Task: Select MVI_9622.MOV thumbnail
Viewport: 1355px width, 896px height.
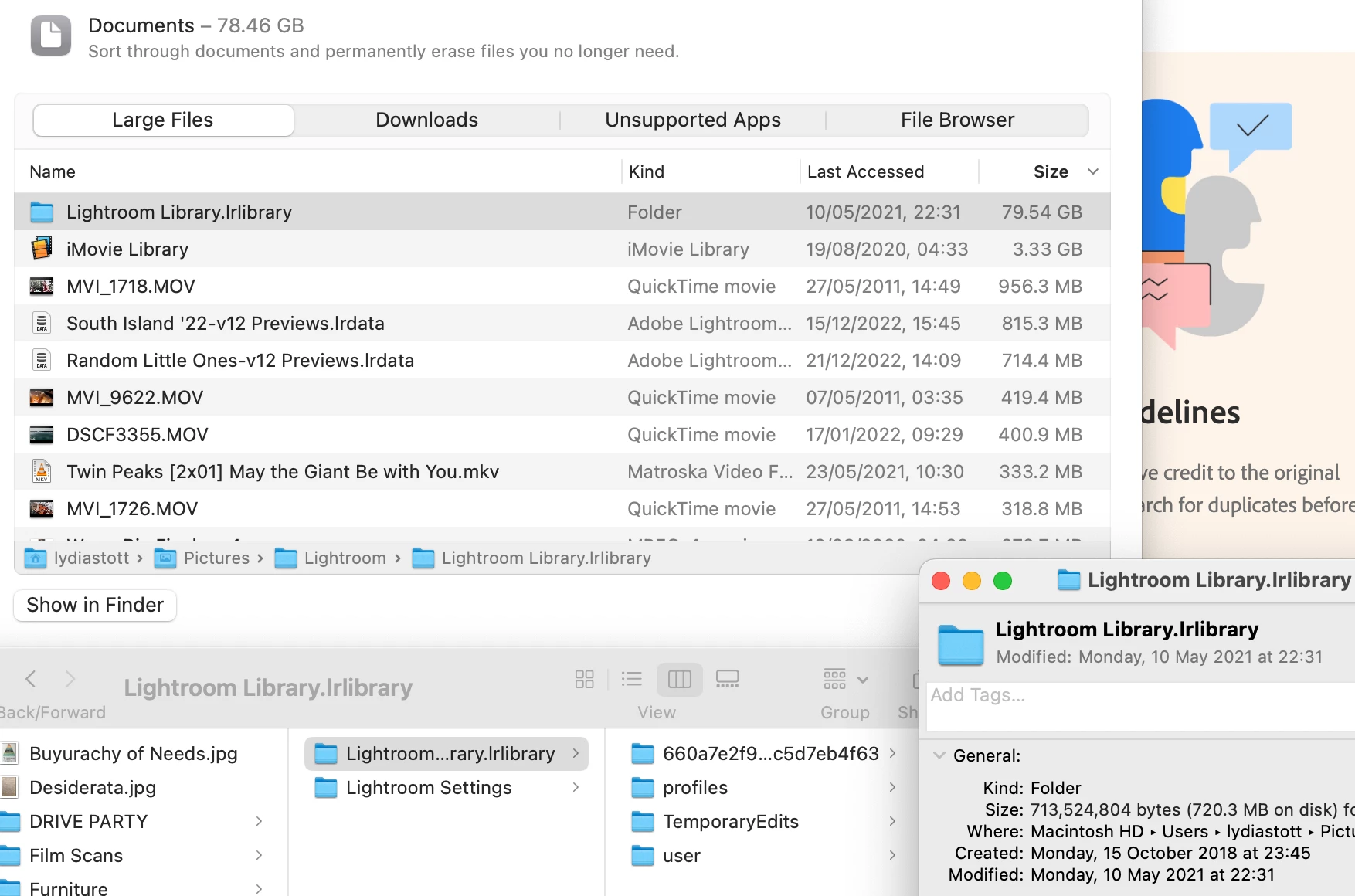Action: (42, 398)
